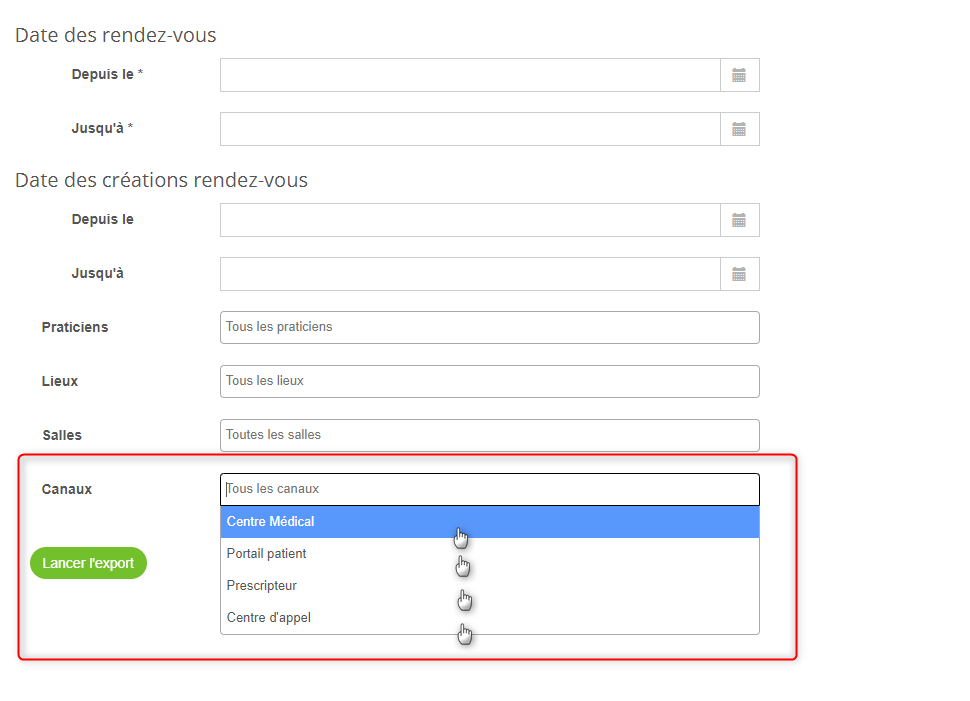Click the Praticiens field label
Image resolution: width=970 pixels, height=701 pixels.
point(75,327)
